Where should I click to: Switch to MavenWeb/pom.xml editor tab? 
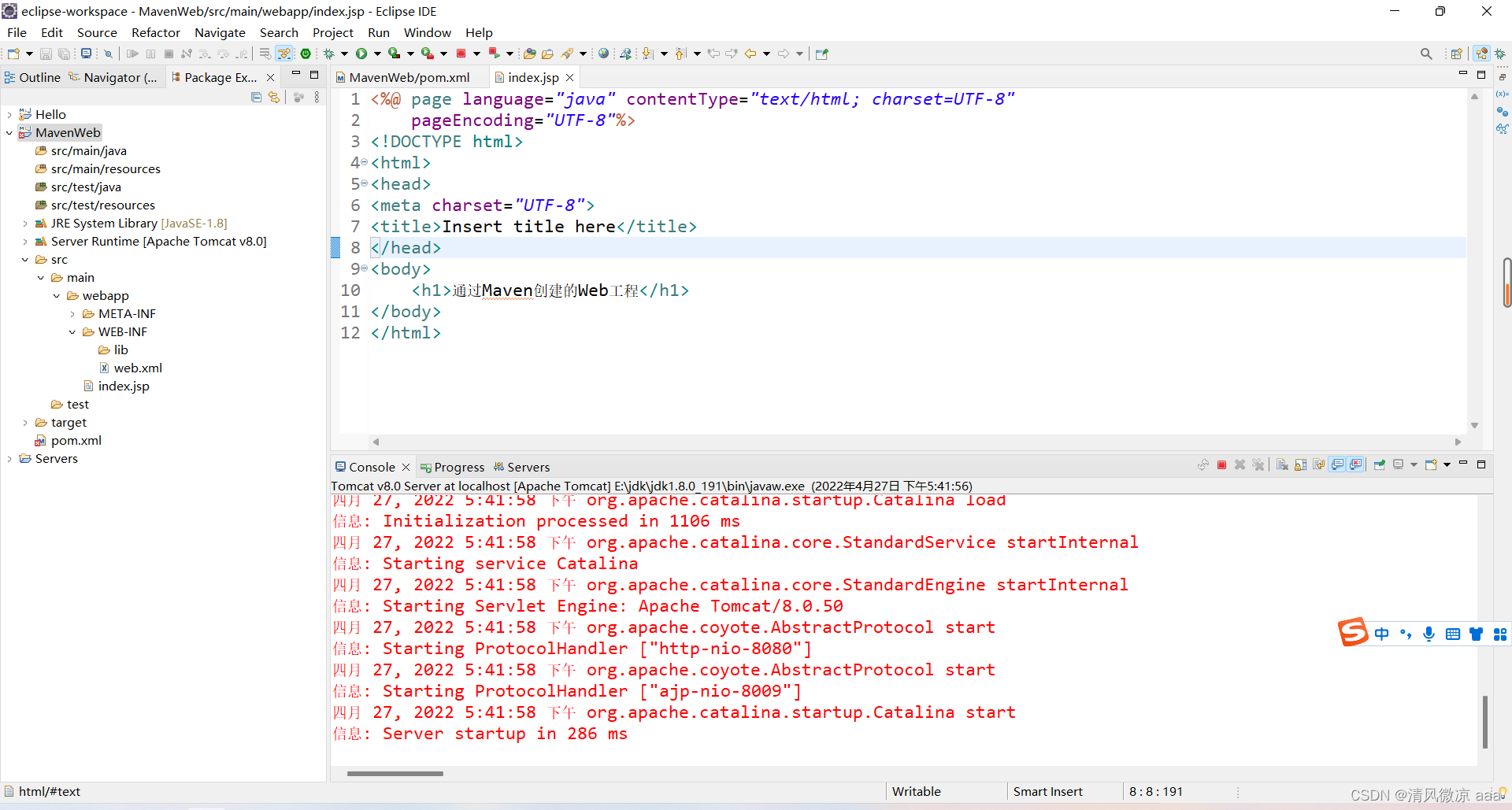pyautogui.click(x=409, y=77)
